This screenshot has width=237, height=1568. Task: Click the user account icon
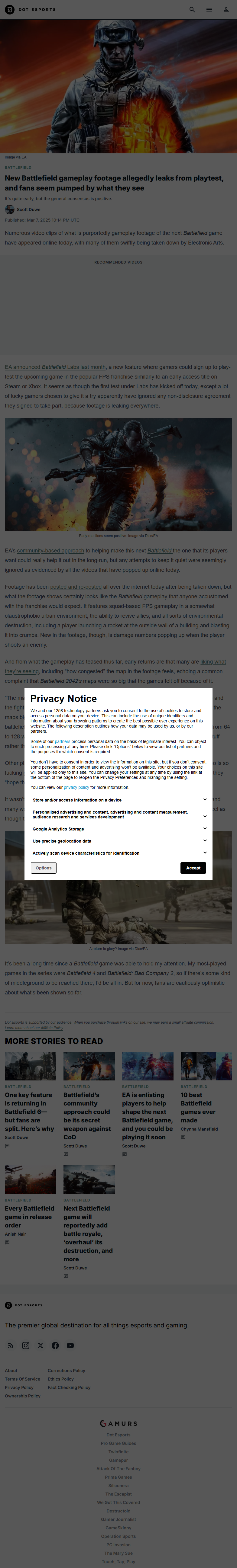coord(226,10)
